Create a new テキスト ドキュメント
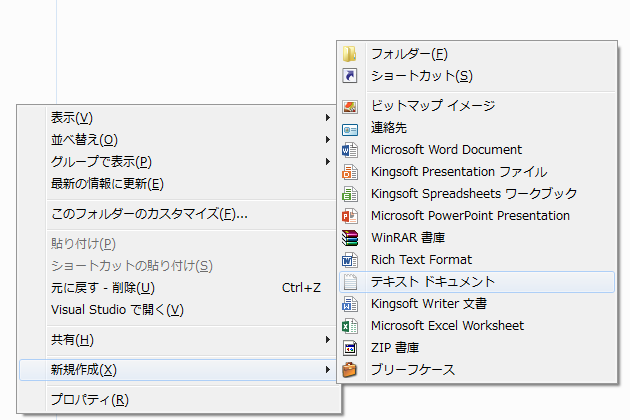Screen dimensions: 630x420 click(477, 282)
